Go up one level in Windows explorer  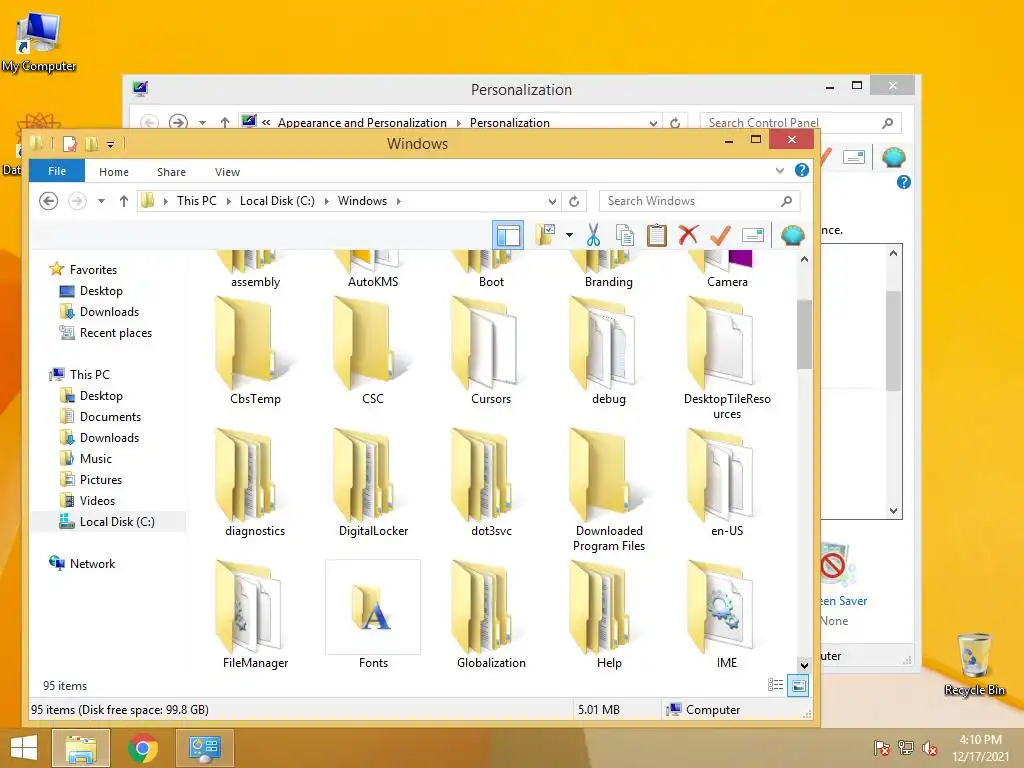[x=123, y=201]
